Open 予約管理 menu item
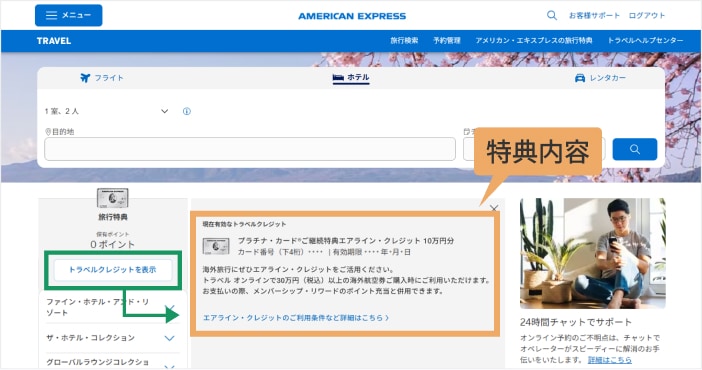Screen dimensions: 702x370 point(446,41)
